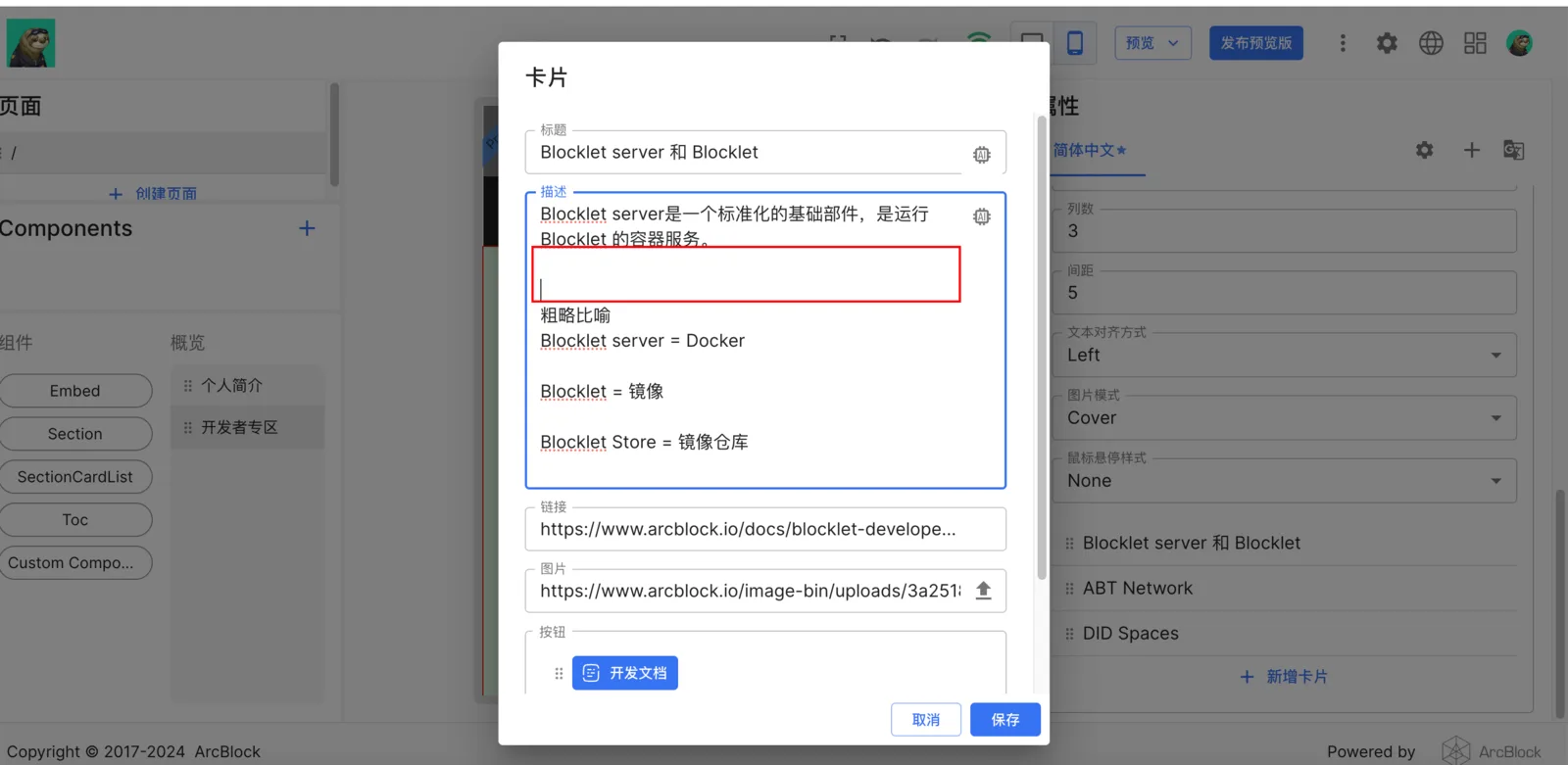Click the card dialog scrollbar
The image size is (1568, 765).
[x=1042, y=347]
